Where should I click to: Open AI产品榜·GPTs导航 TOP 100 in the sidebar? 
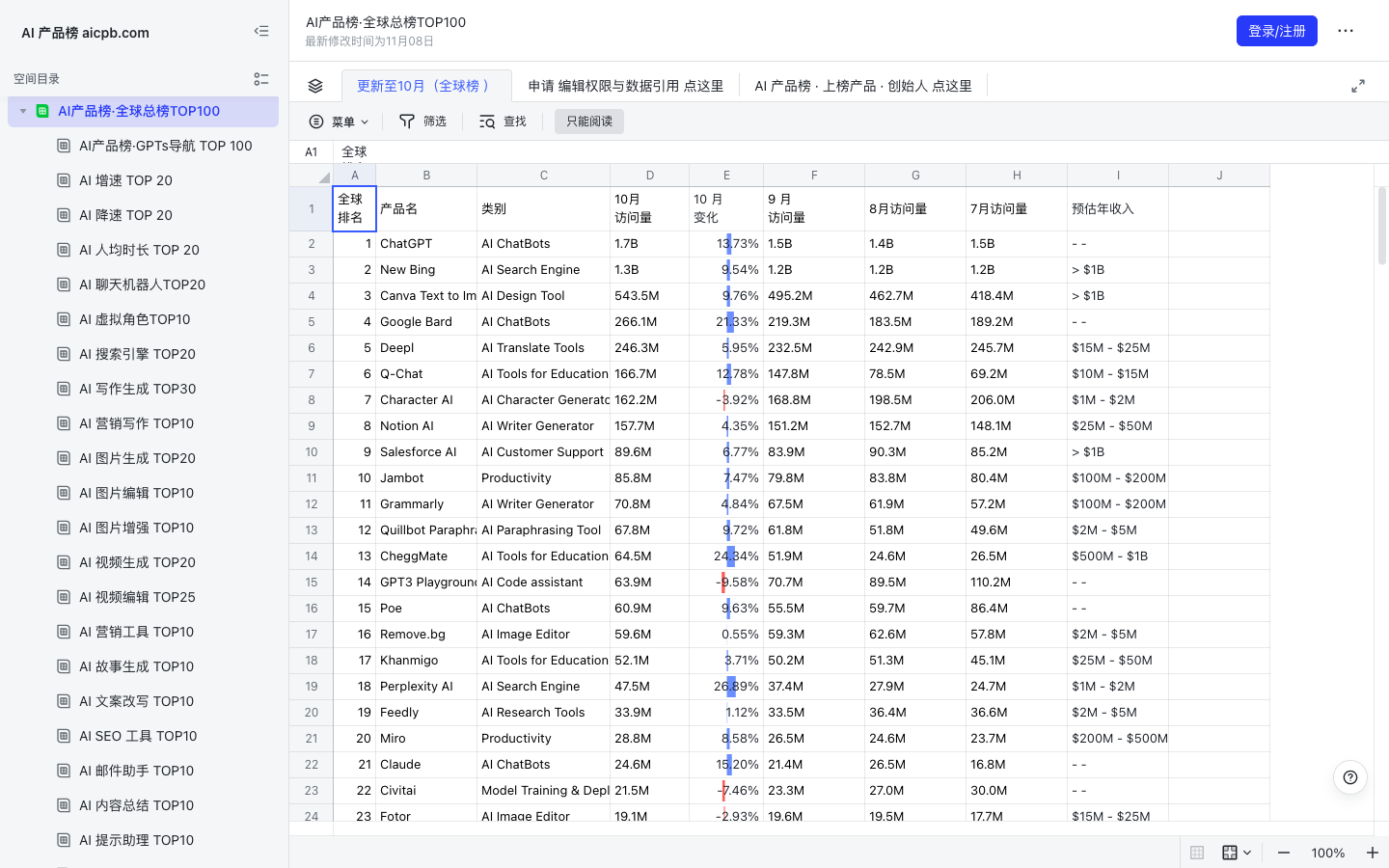[165, 146]
